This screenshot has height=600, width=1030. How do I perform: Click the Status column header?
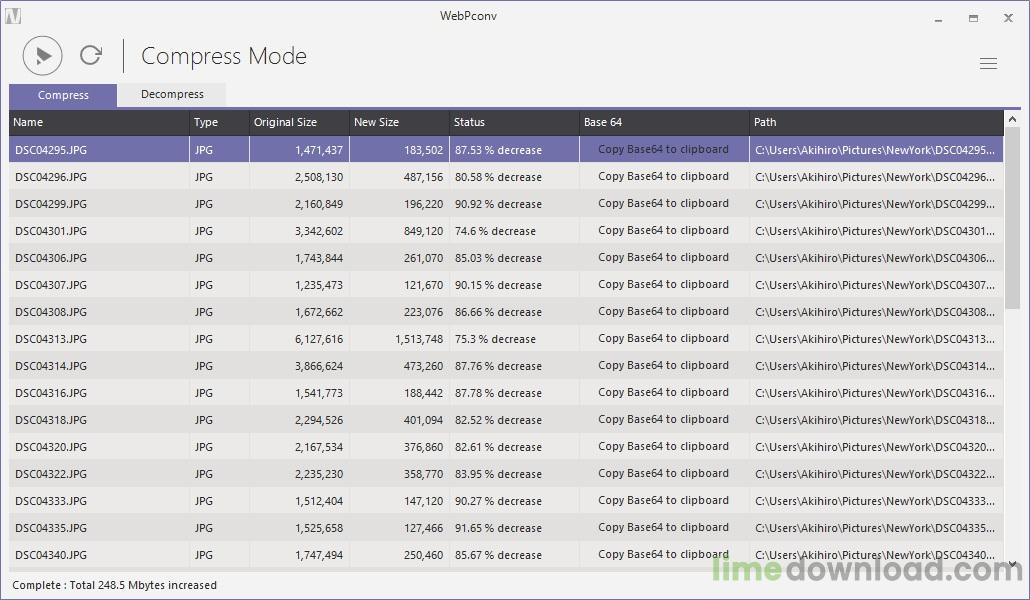click(x=513, y=122)
